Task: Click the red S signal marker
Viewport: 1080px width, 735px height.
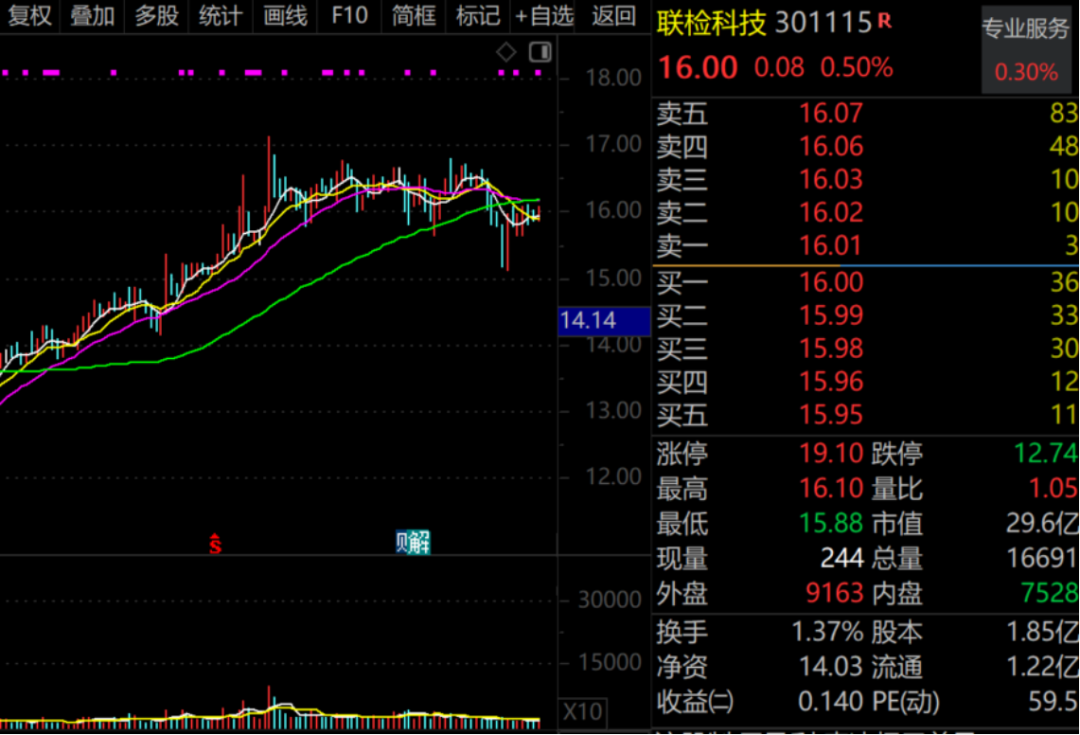Action: tap(214, 544)
